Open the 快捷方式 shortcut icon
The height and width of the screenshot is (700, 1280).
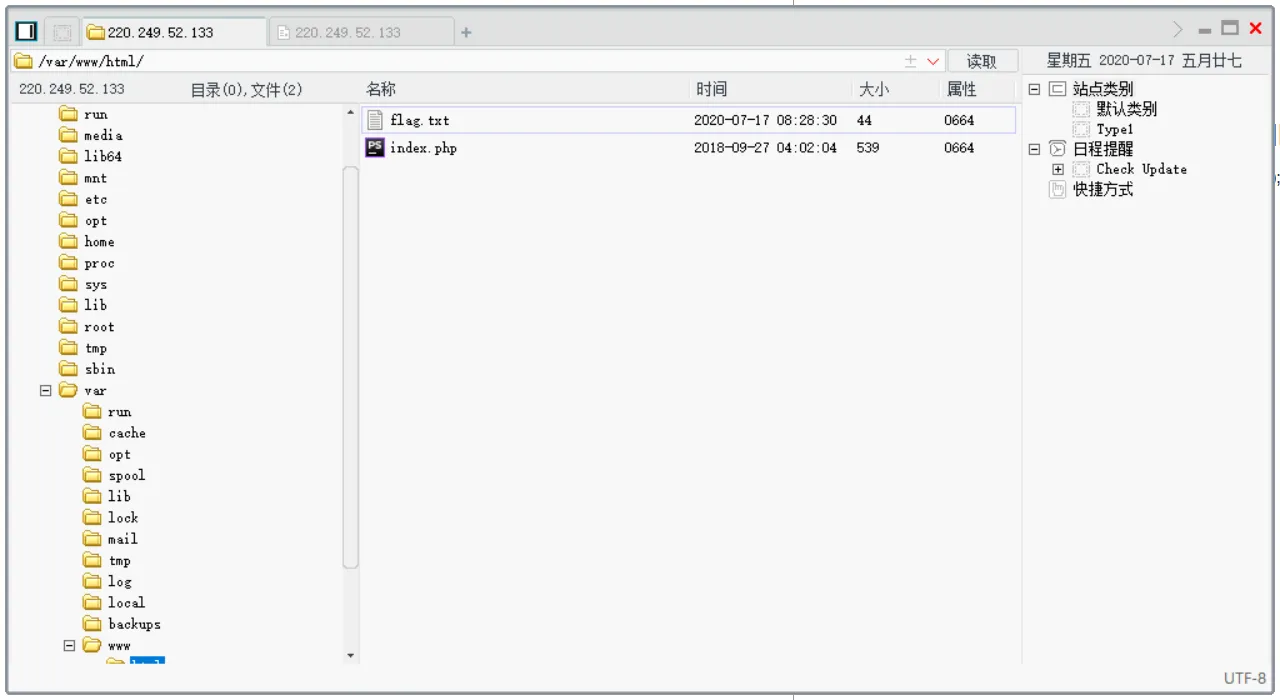[1057, 189]
